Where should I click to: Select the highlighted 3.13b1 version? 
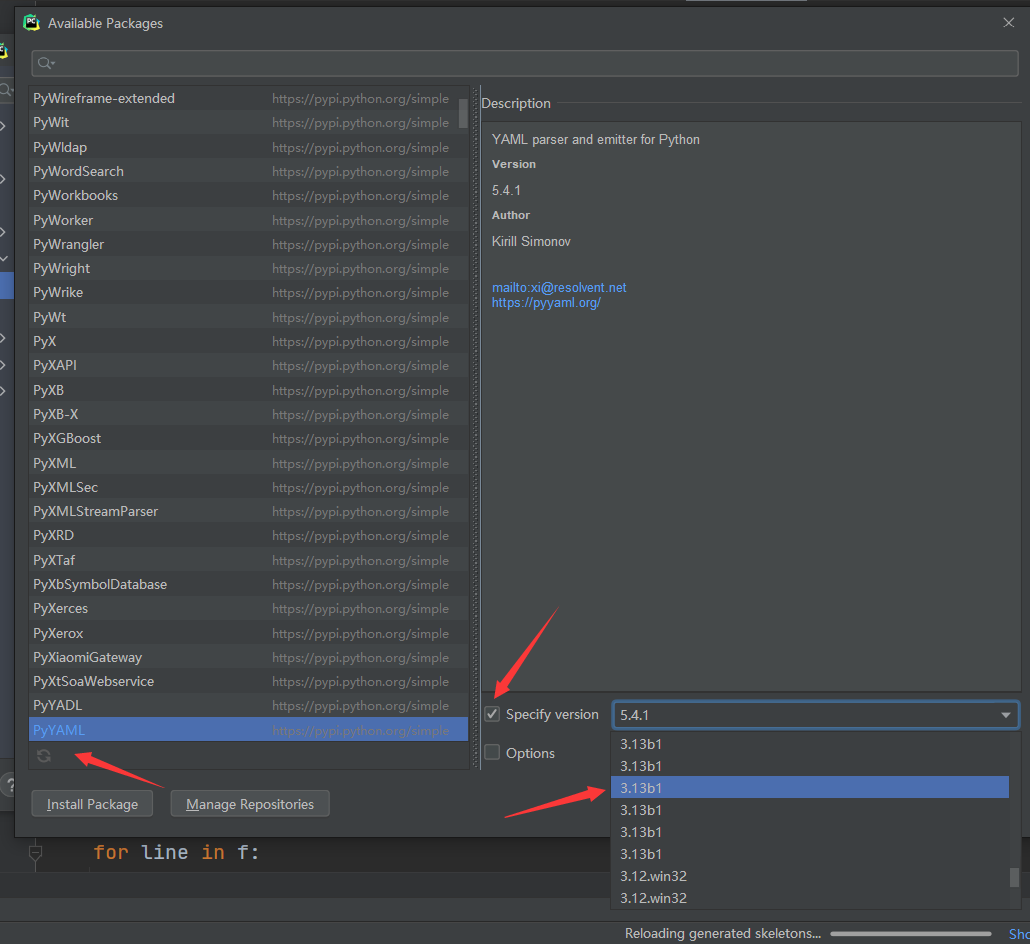[x=810, y=787]
